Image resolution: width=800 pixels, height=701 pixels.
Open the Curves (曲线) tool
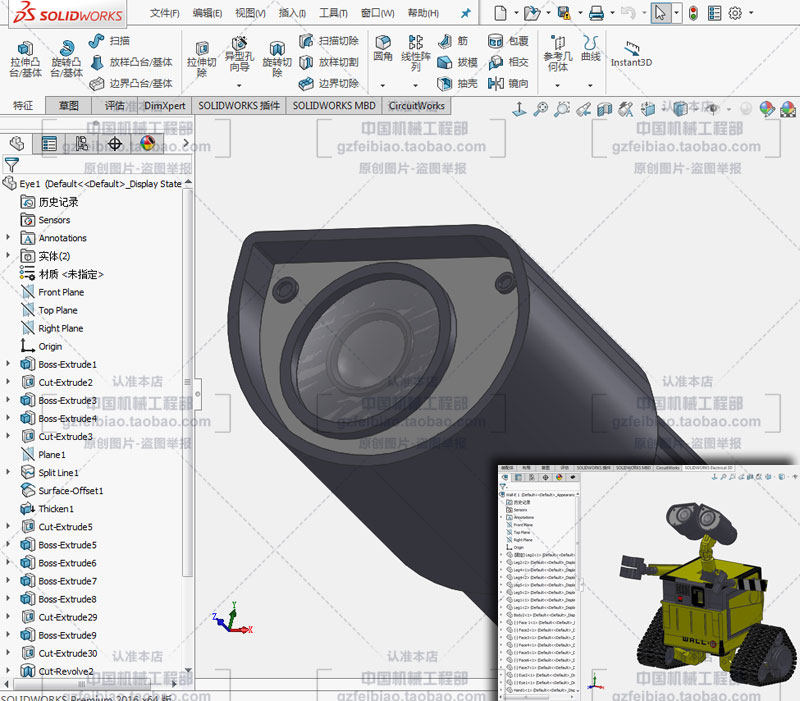pos(590,48)
